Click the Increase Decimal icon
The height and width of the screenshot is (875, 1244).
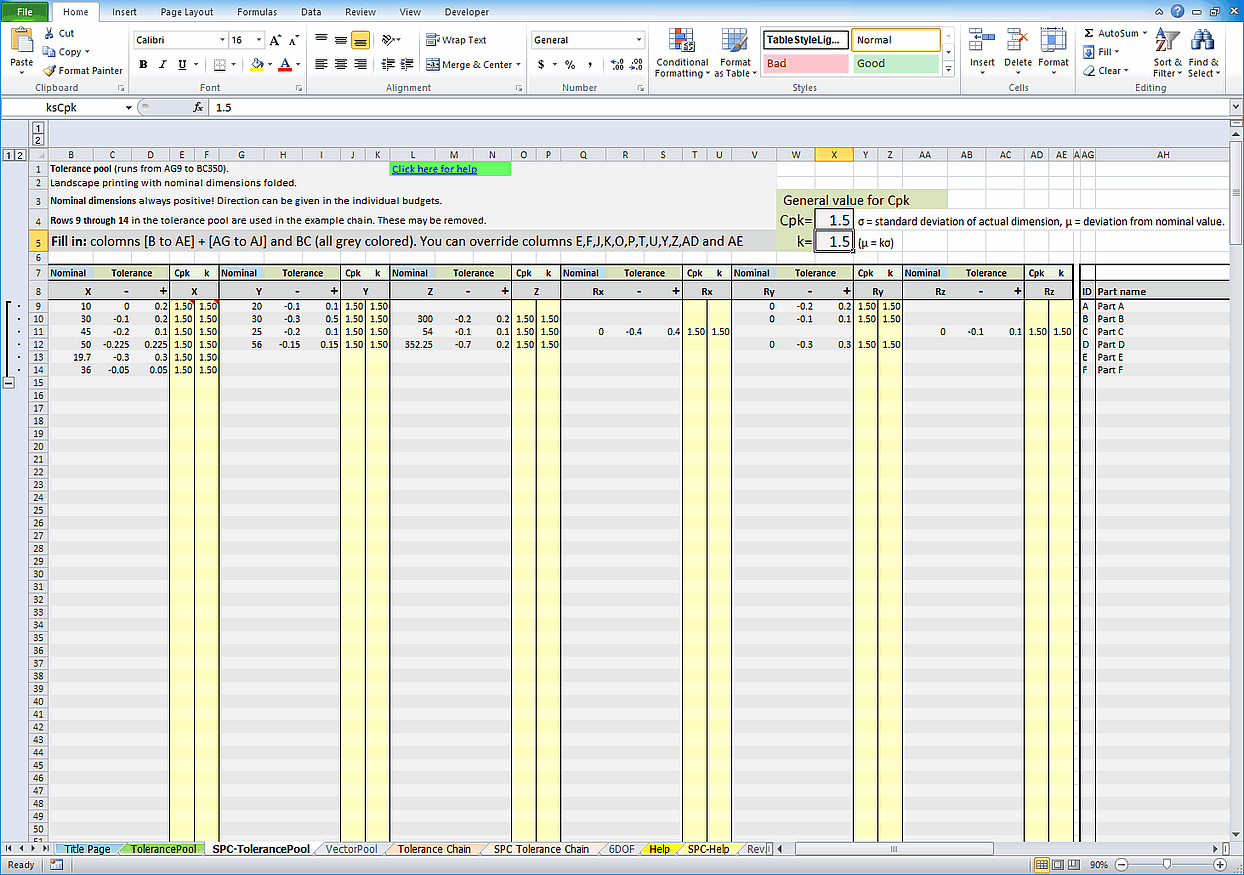tap(616, 64)
